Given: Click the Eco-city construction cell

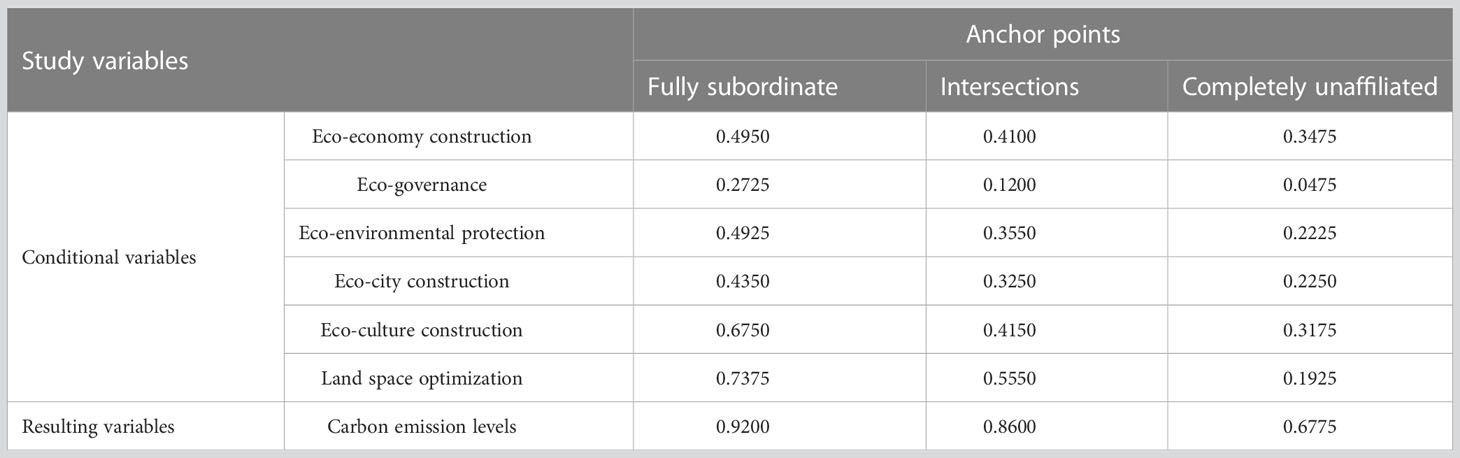Looking at the screenshot, I should [422, 281].
